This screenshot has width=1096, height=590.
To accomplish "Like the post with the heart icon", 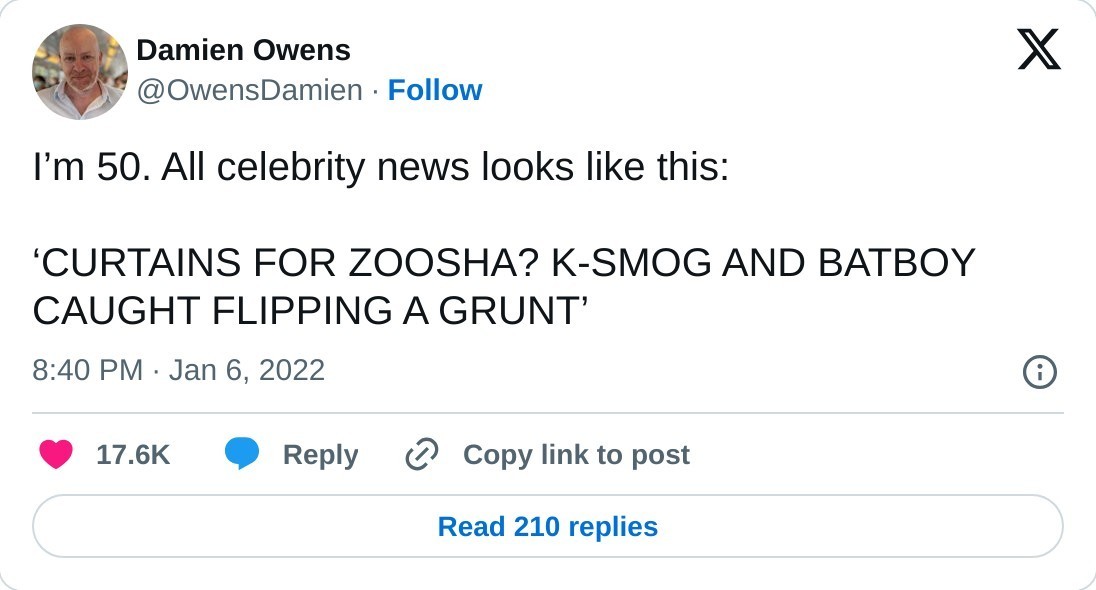I will tap(56, 455).
